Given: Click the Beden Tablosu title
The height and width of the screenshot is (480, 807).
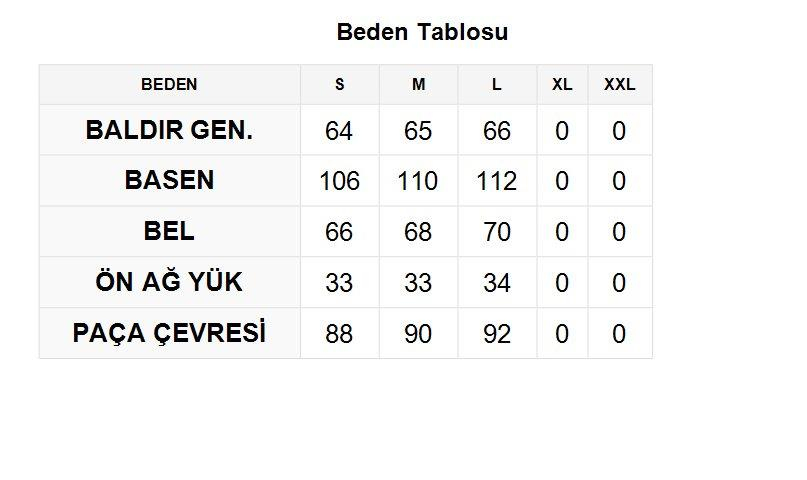Looking at the screenshot, I should pyautogui.click(x=422, y=32).
